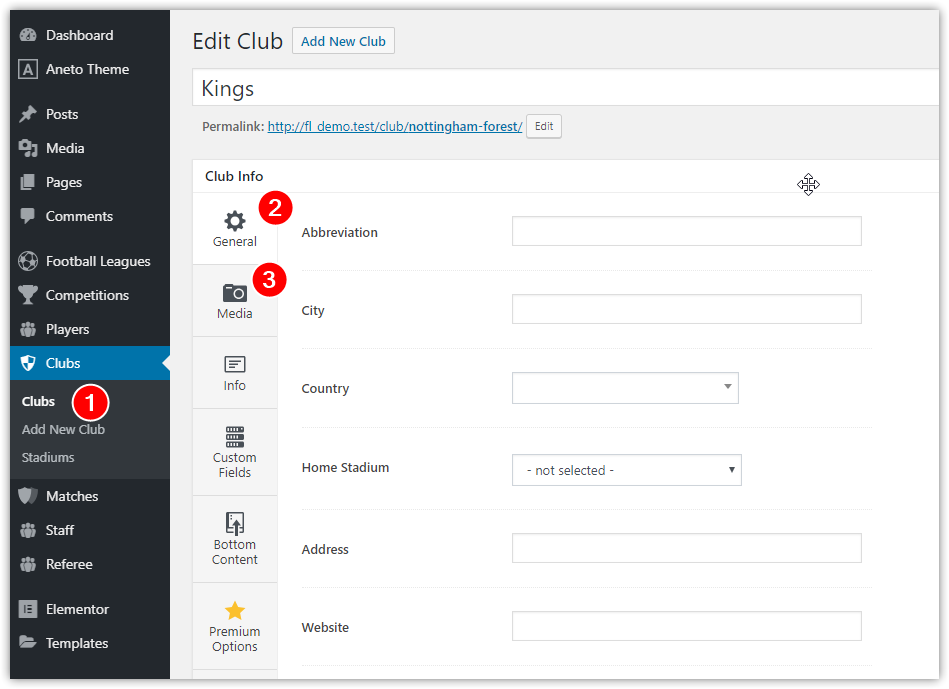This screenshot has height=689, width=949.
Task: Open the Premium Options tab label
Action: click(x=235, y=639)
